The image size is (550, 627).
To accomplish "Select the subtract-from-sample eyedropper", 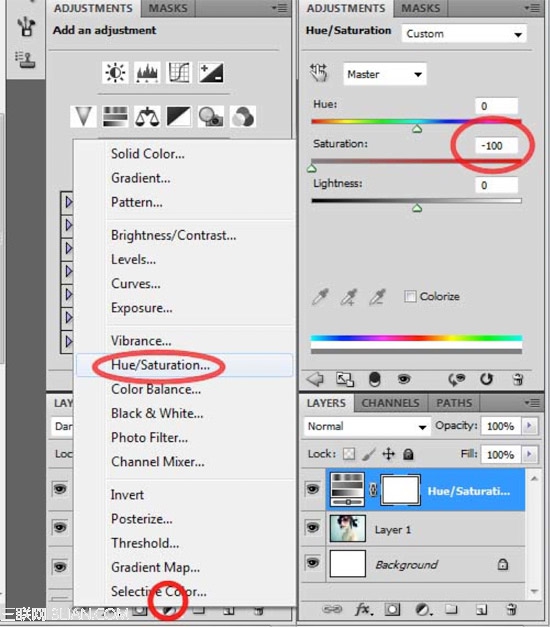I will [x=377, y=297].
